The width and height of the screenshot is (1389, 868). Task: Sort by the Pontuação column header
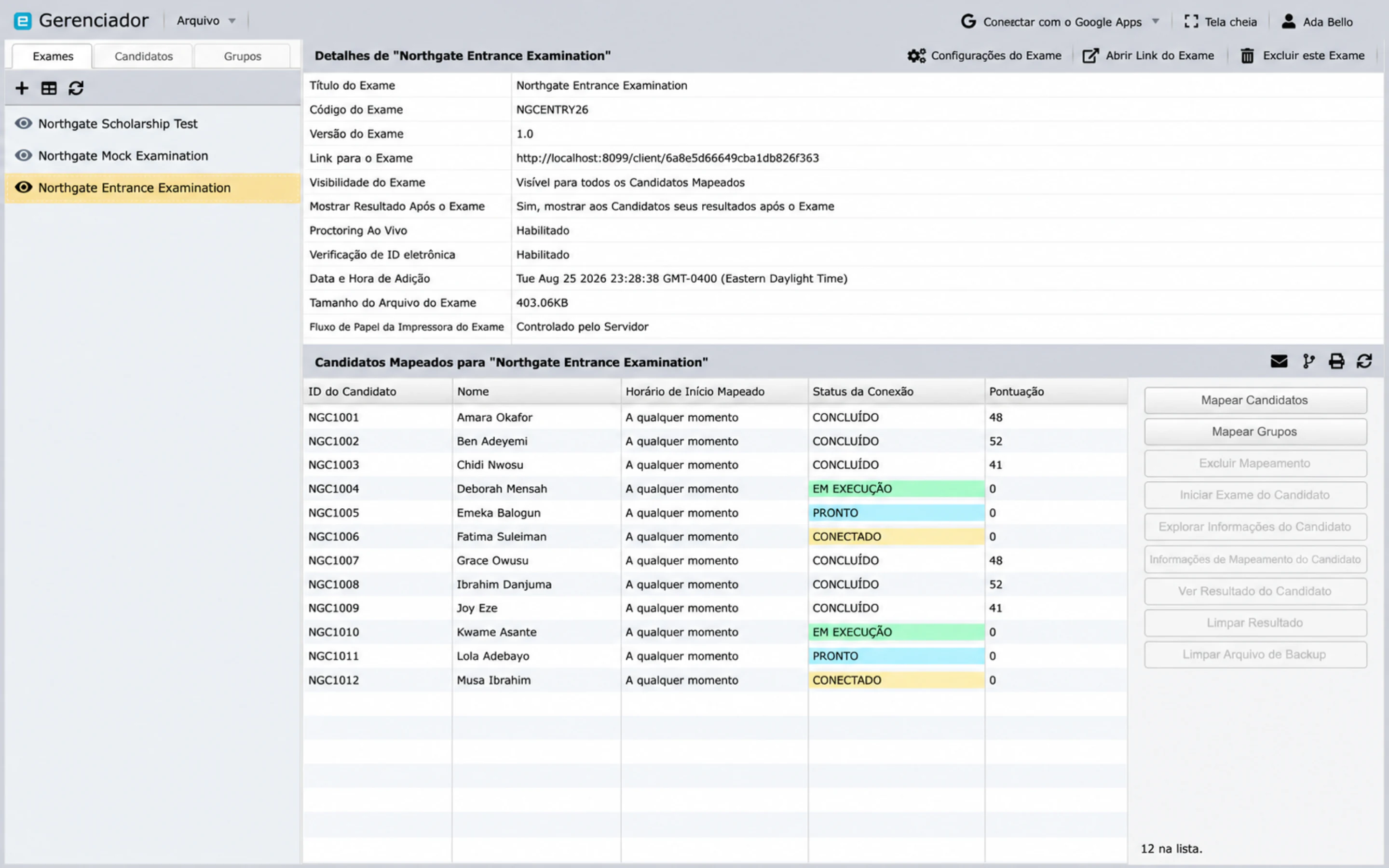(1056, 392)
